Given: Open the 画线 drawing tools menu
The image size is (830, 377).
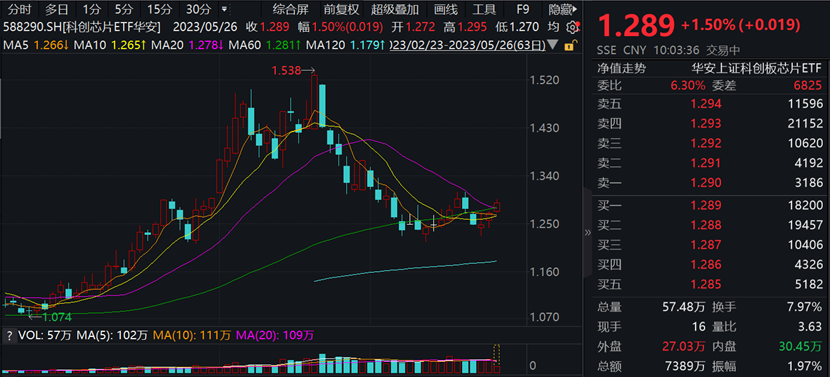Looking at the screenshot, I should (446, 9).
